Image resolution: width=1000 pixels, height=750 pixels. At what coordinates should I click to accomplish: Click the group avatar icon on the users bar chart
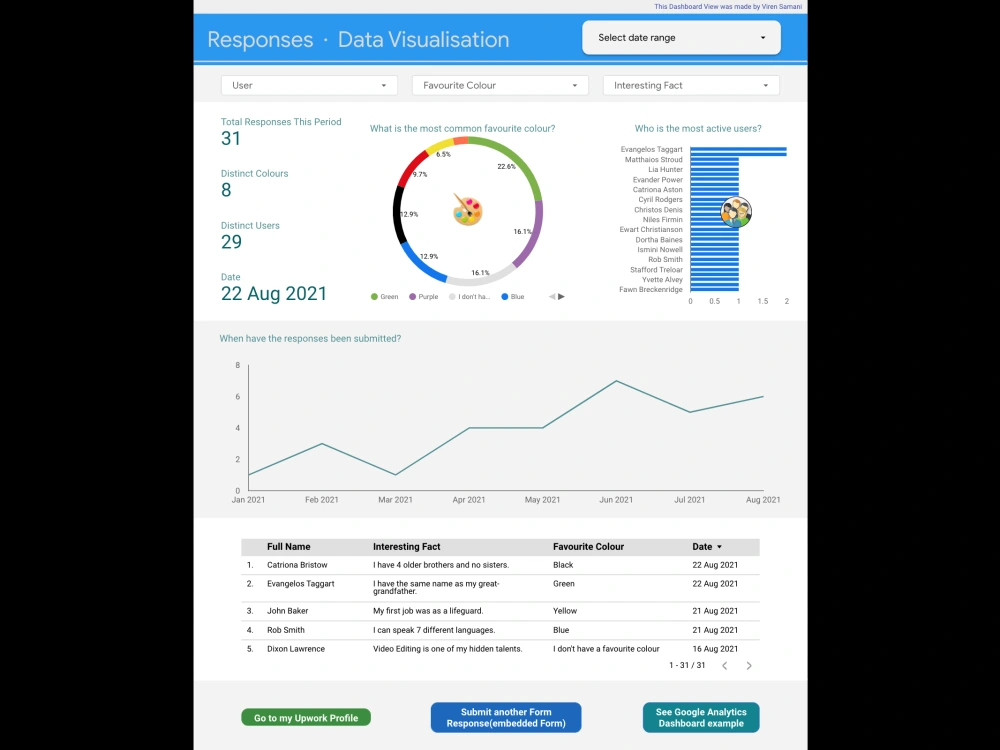pyautogui.click(x=735, y=212)
